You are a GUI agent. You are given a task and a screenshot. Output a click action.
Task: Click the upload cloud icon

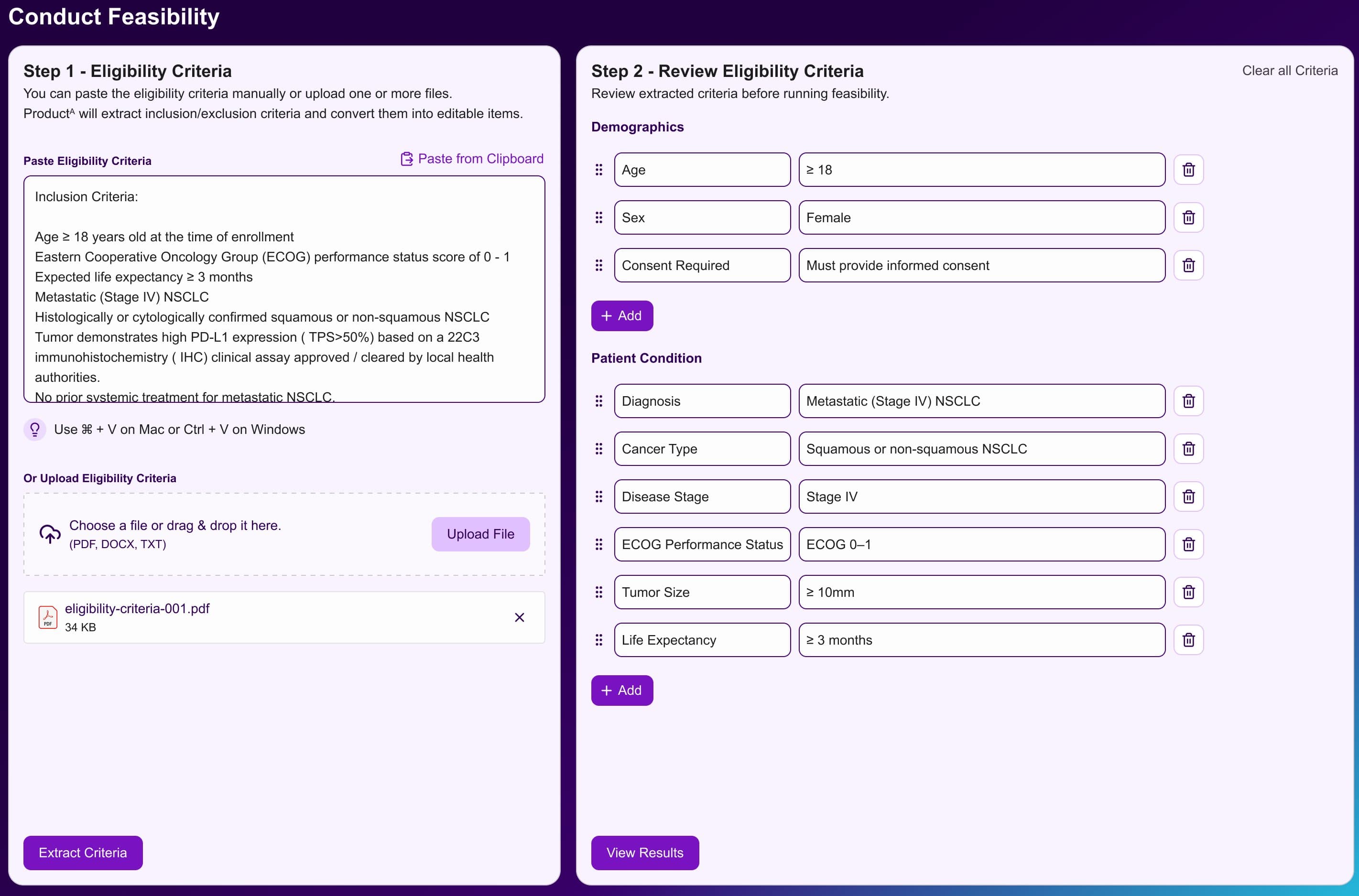pos(50,533)
